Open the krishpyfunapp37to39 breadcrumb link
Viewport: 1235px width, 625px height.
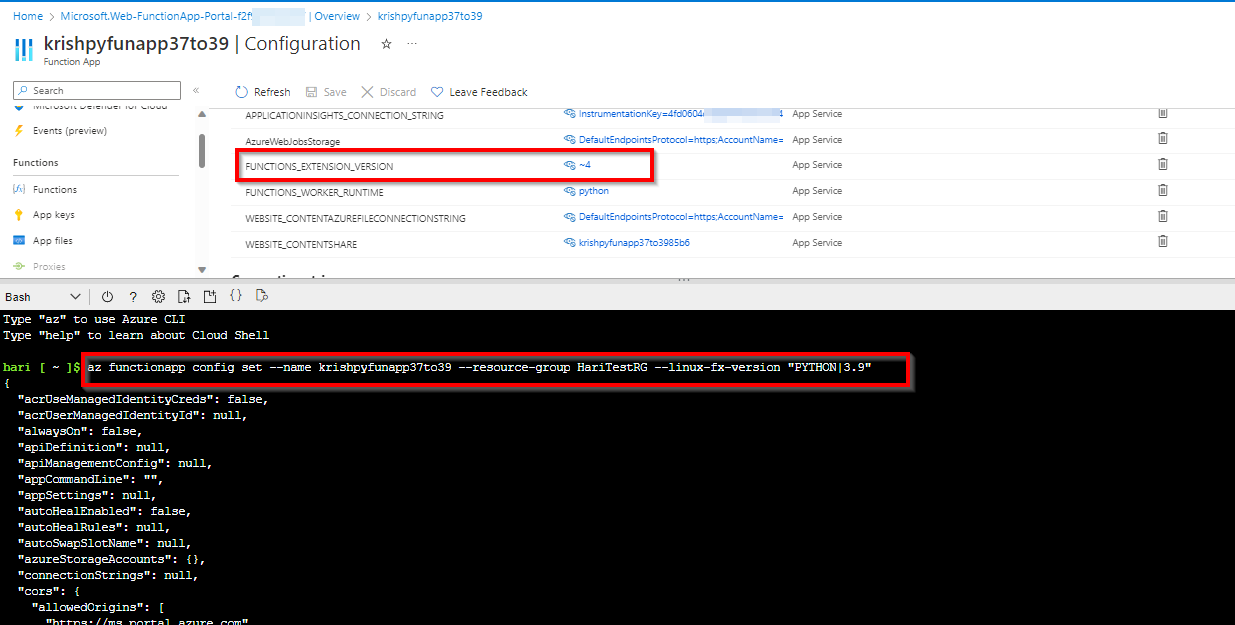(x=429, y=17)
